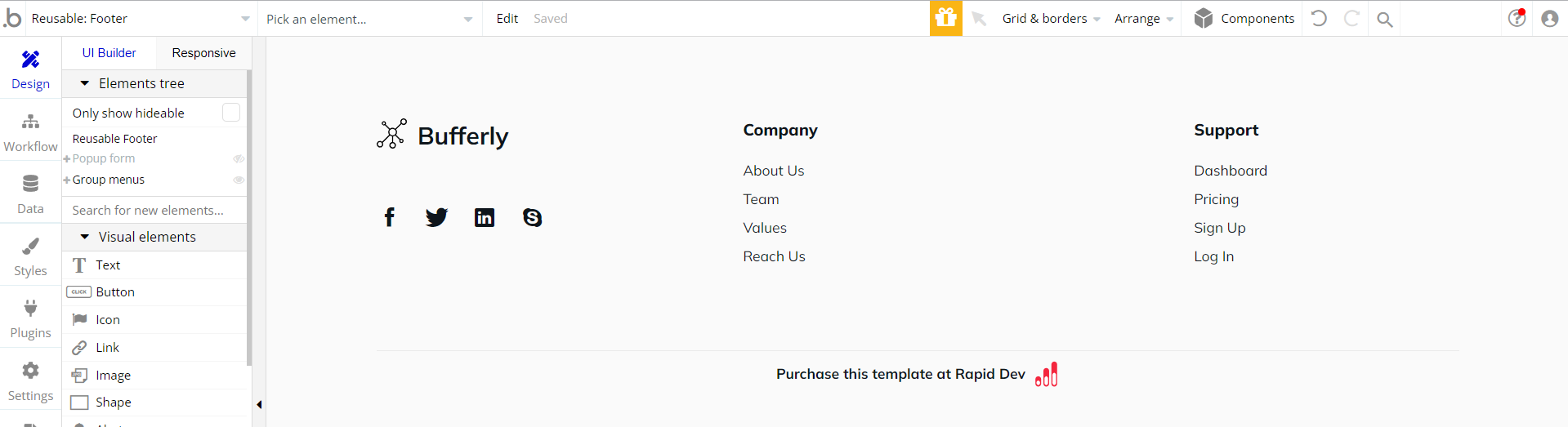This screenshot has height=427, width=1568.
Task: Switch to the Responsive tab
Action: [203, 53]
